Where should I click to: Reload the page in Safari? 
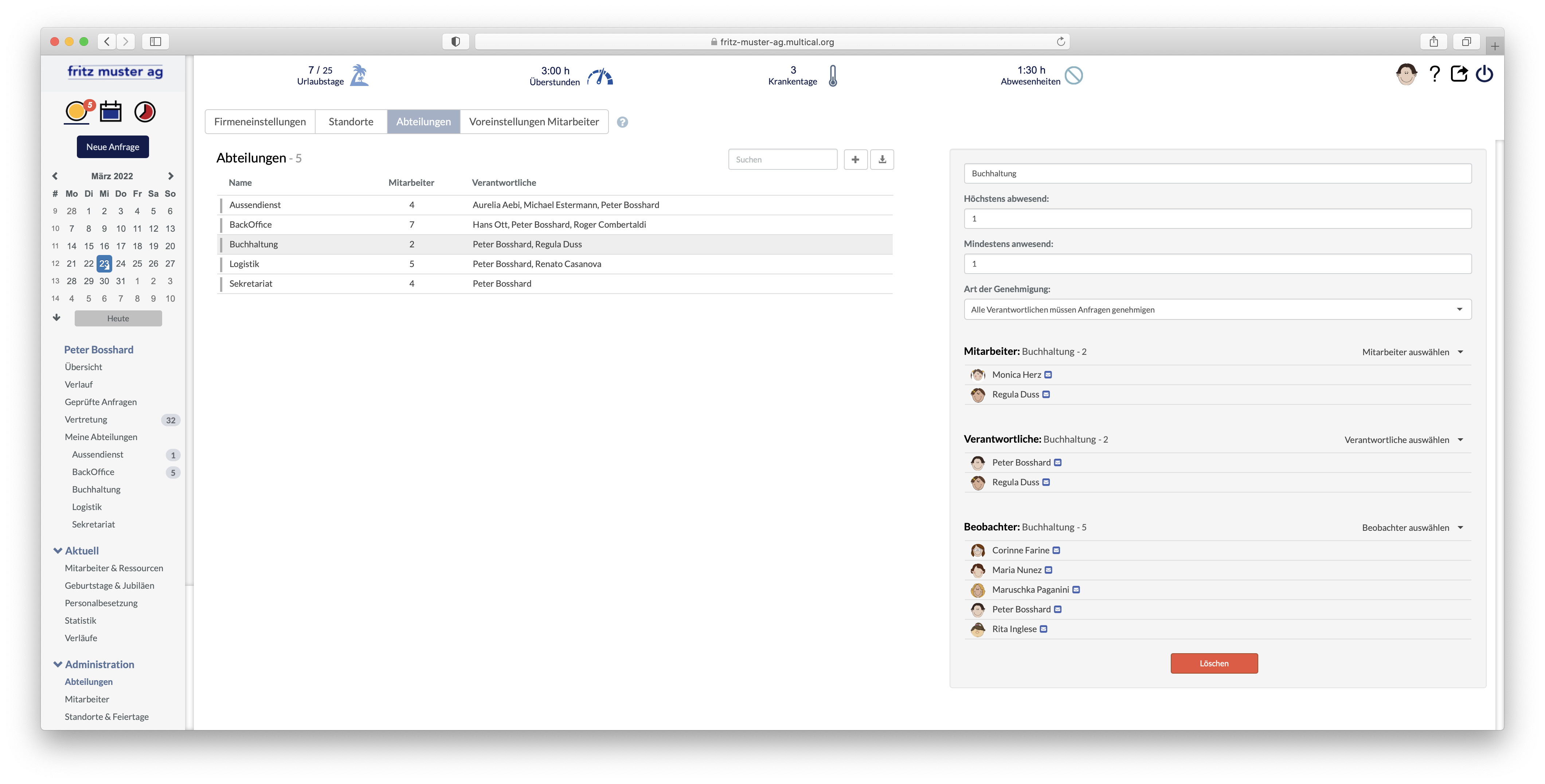tap(1060, 42)
